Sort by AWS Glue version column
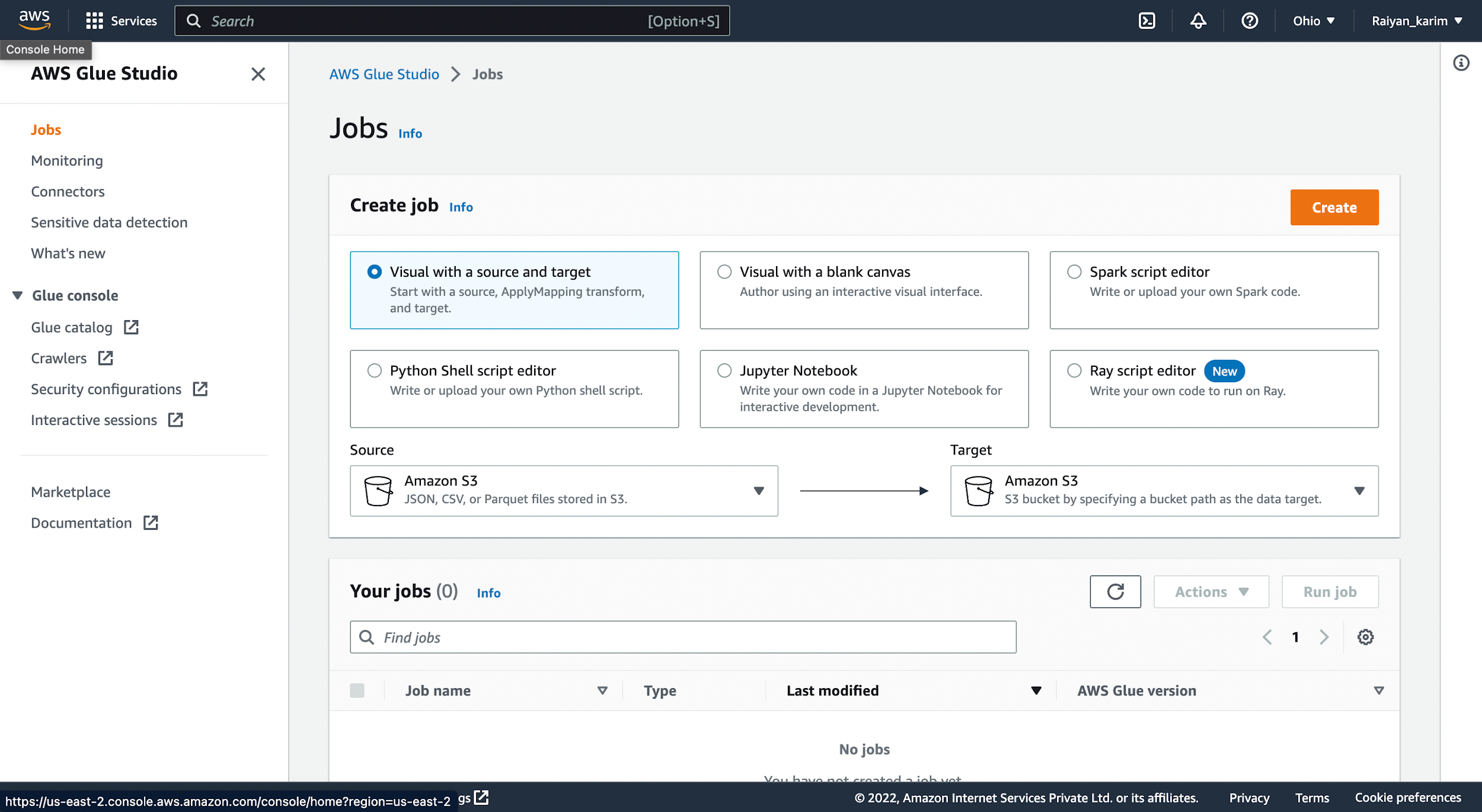 click(x=1379, y=690)
